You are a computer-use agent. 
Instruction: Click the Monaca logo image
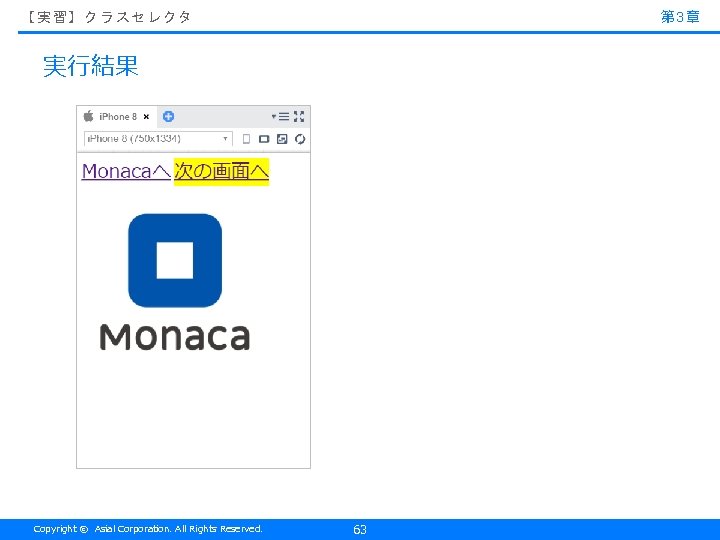(x=175, y=281)
